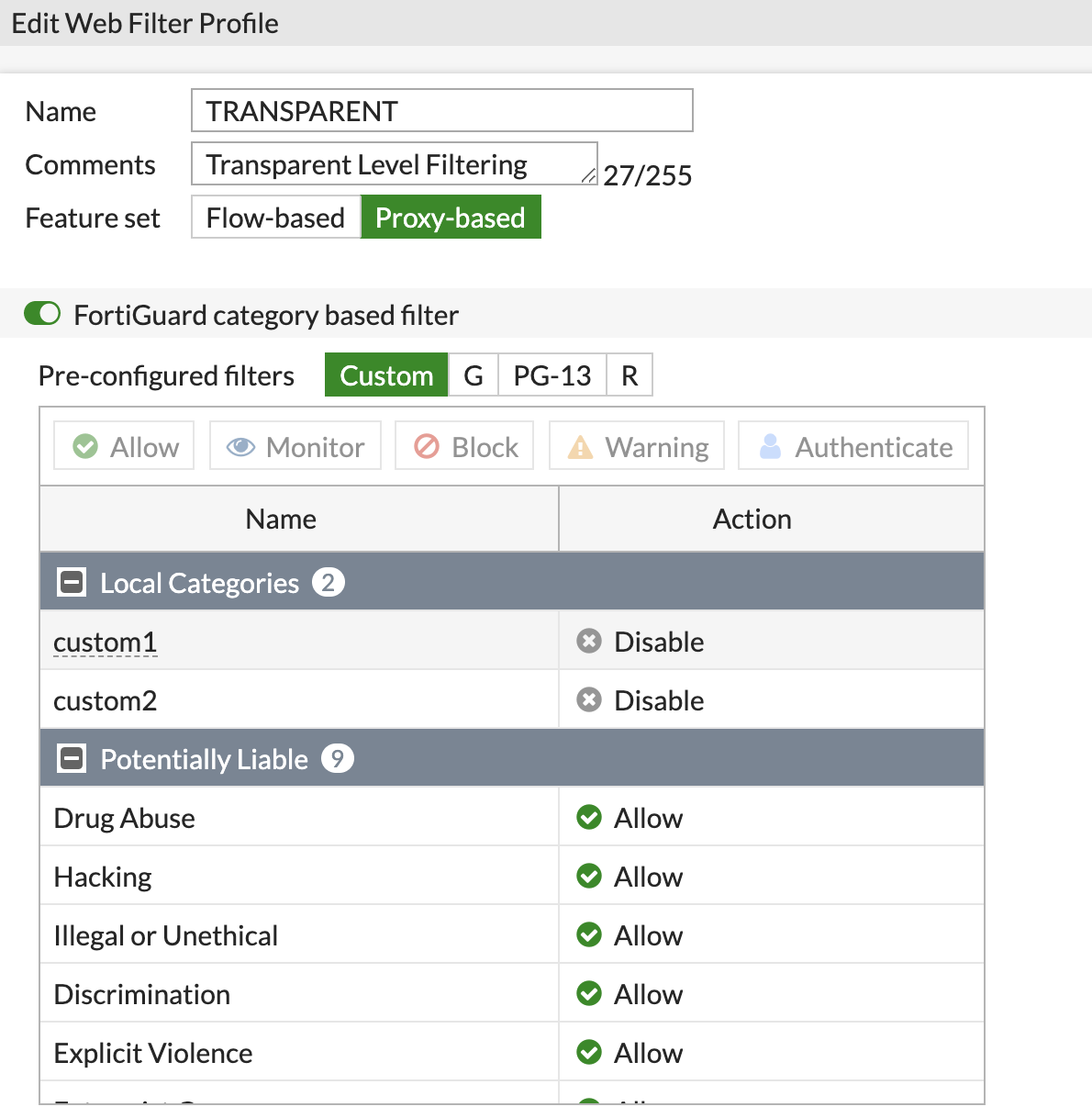
Task: Click the Disable icon next to custom1
Action: 588,641
